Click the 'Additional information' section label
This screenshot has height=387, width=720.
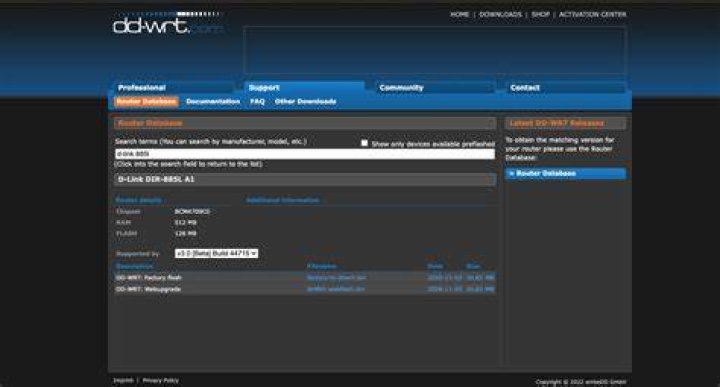click(282, 200)
